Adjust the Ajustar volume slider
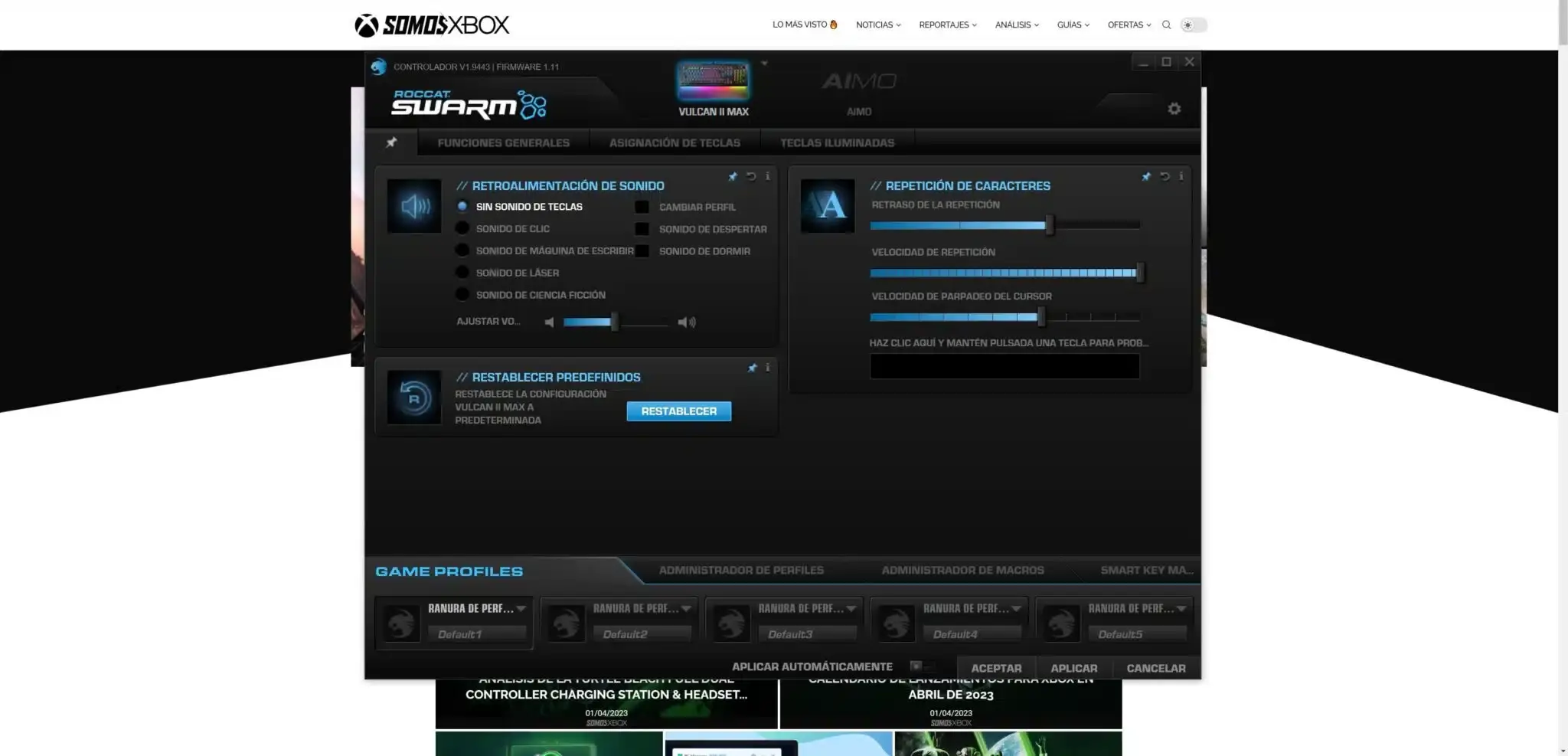The height and width of the screenshot is (756, 1568). click(616, 322)
